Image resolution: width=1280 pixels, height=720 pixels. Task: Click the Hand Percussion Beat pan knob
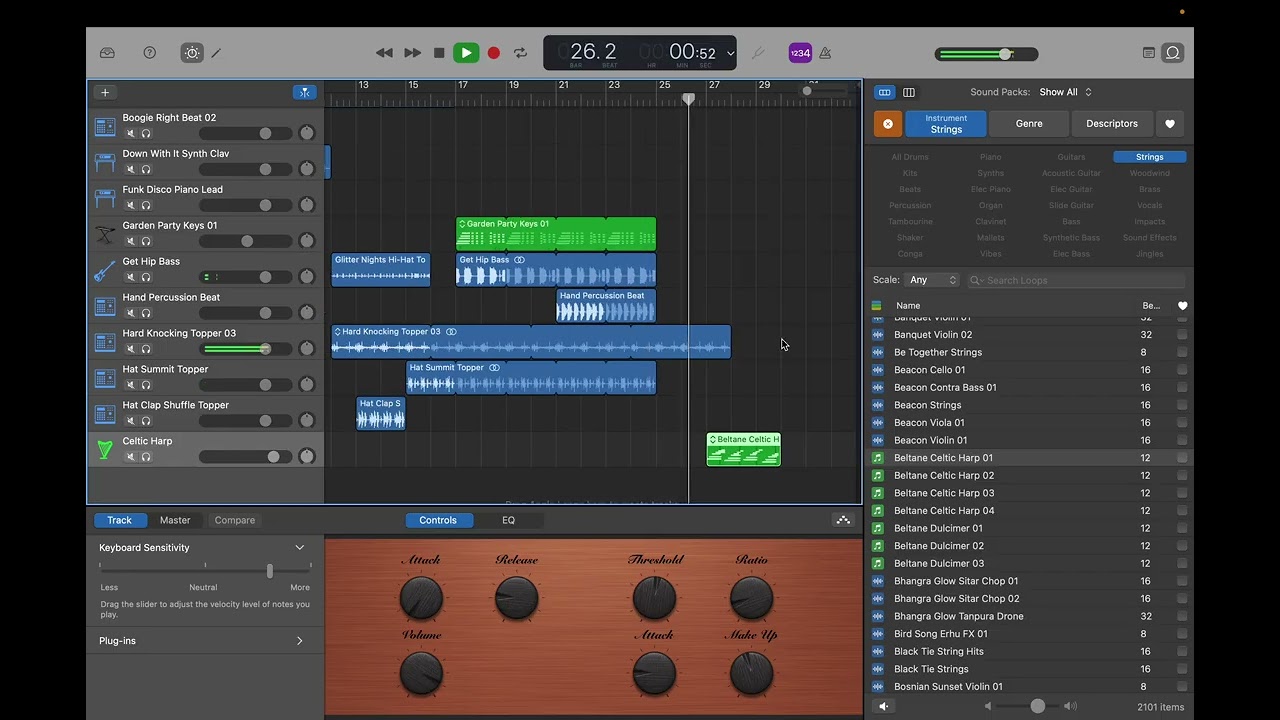click(x=307, y=313)
